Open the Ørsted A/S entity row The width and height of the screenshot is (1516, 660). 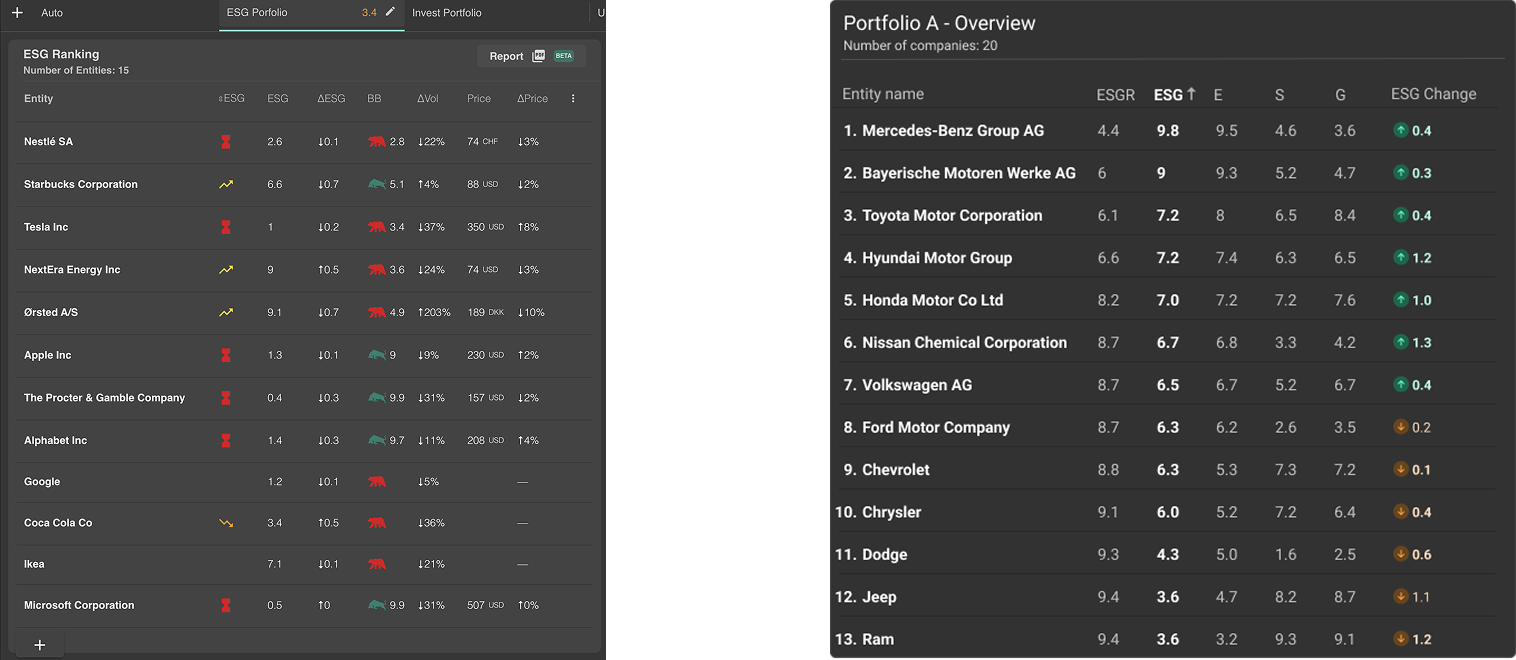(306, 313)
